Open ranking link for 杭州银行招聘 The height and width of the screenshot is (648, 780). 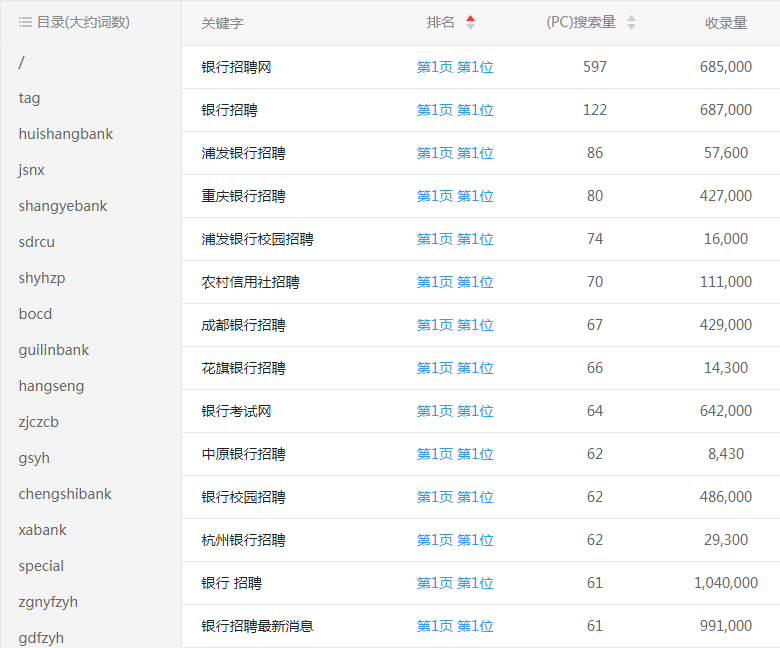455,540
